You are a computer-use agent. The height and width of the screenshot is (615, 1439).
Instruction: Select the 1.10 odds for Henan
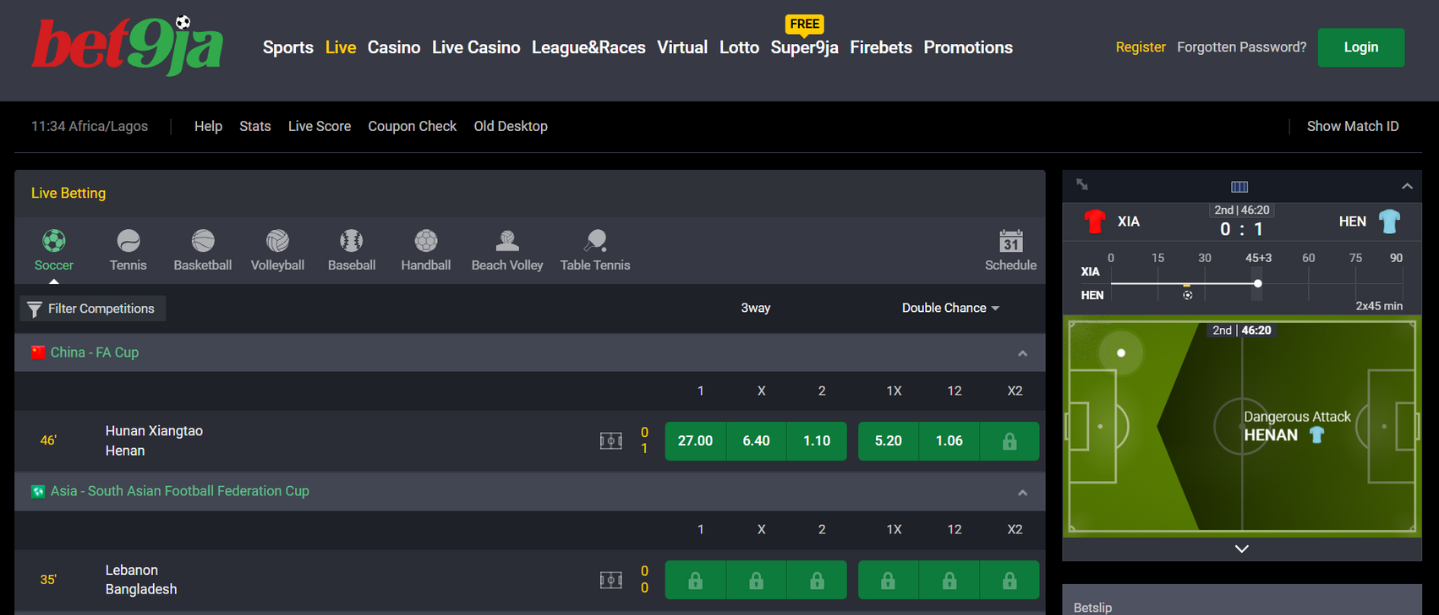click(817, 441)
